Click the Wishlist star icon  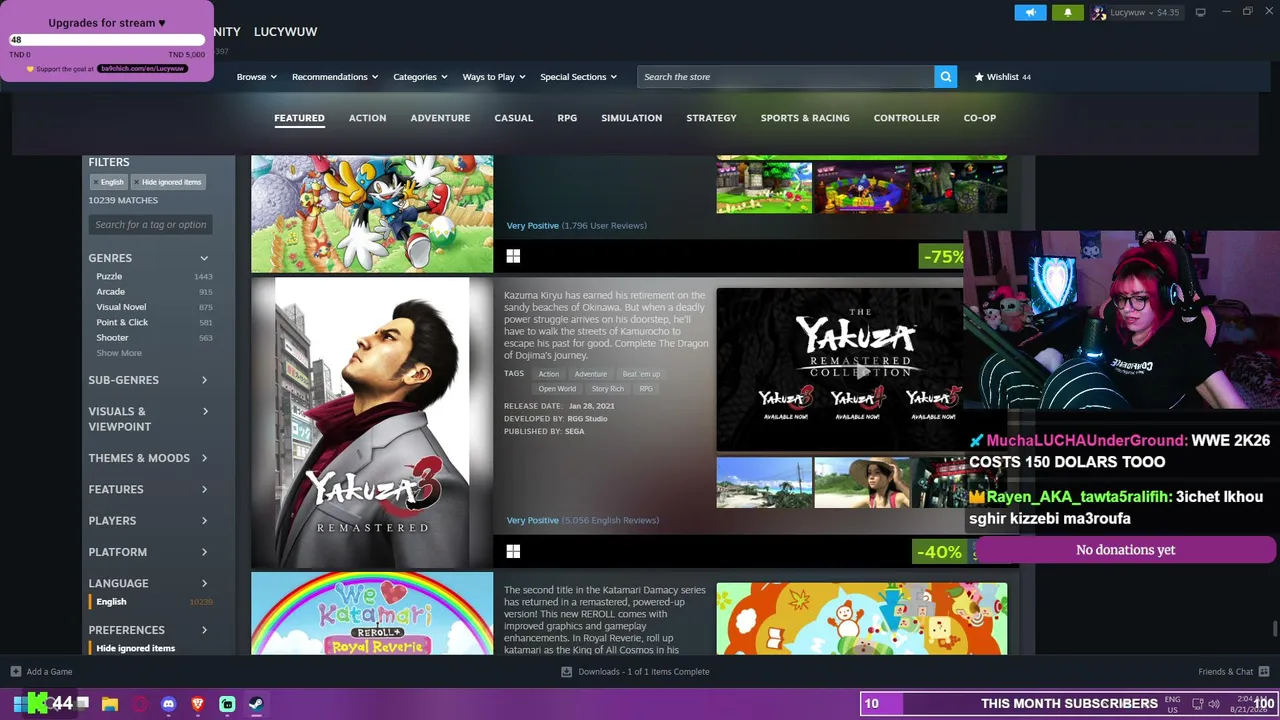click(x=979, y=77)
